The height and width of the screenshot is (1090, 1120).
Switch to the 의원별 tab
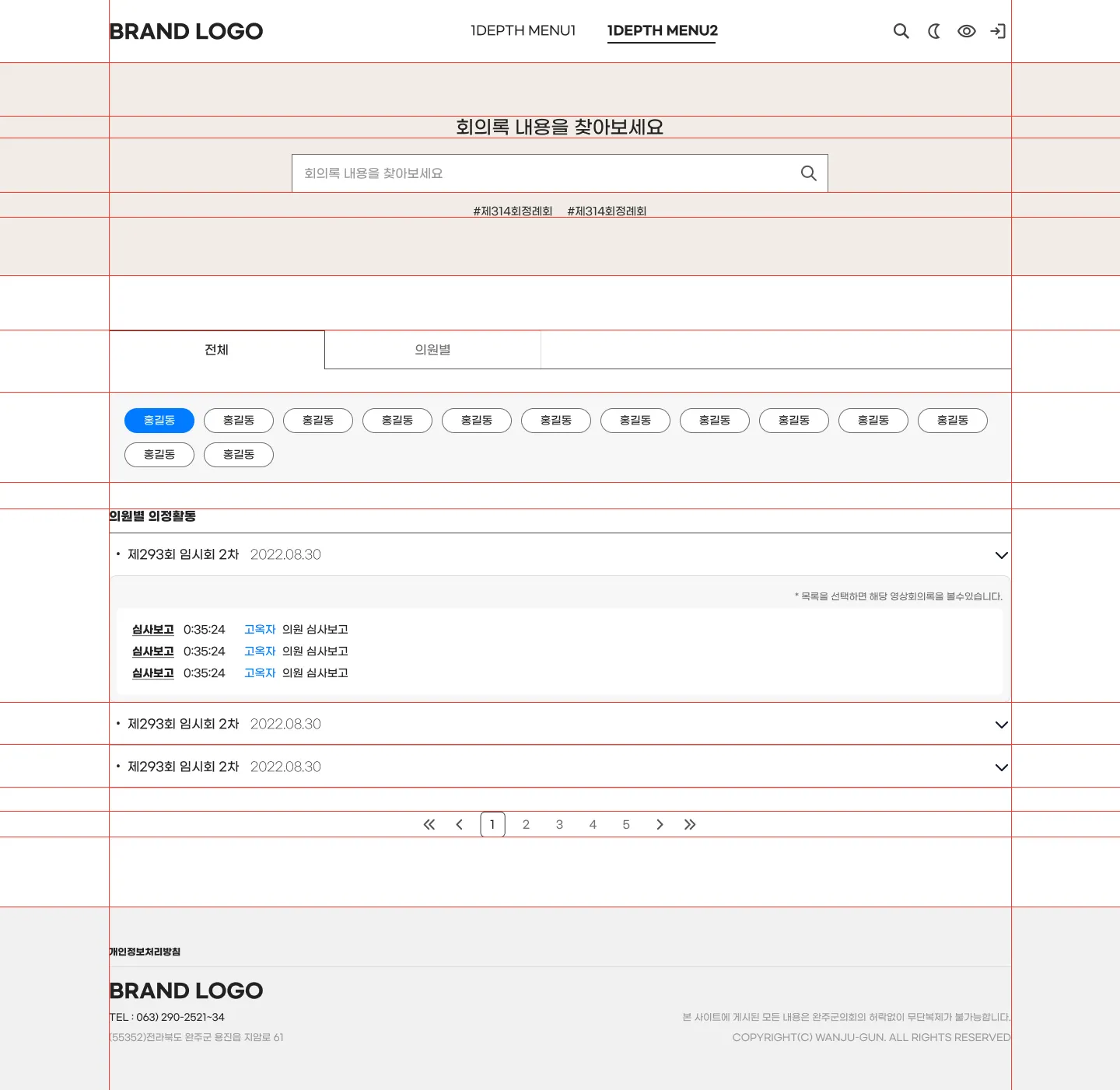pyautogui.click(x=432, y=350)
